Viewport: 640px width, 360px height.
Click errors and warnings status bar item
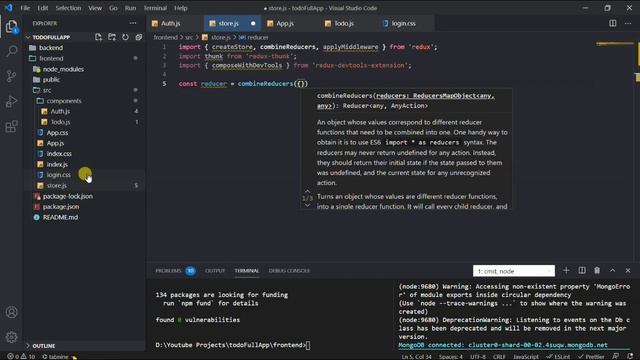pyautogui.click(x=21, y=356)
